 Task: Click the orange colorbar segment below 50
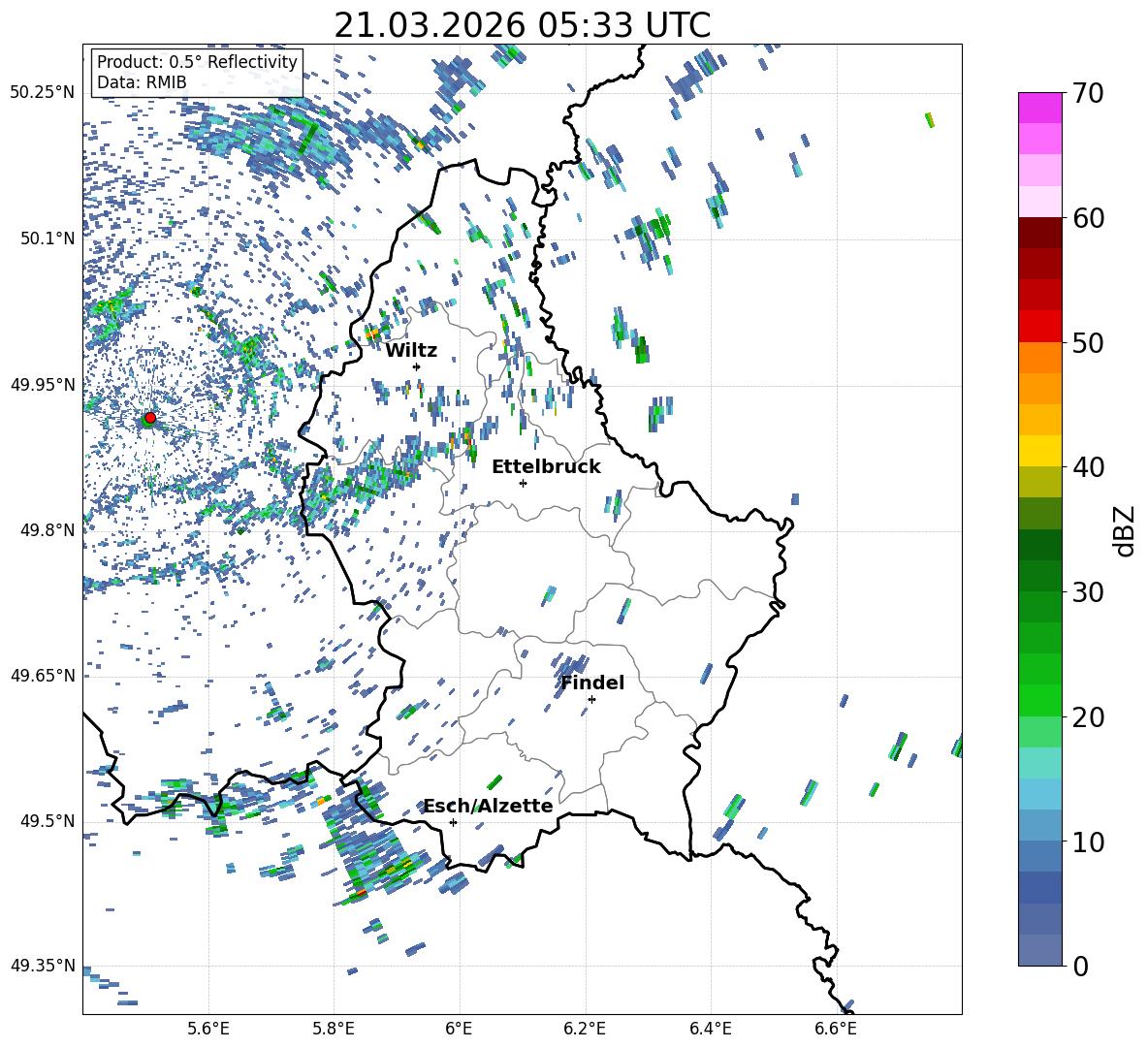(x=1039, y=357)
